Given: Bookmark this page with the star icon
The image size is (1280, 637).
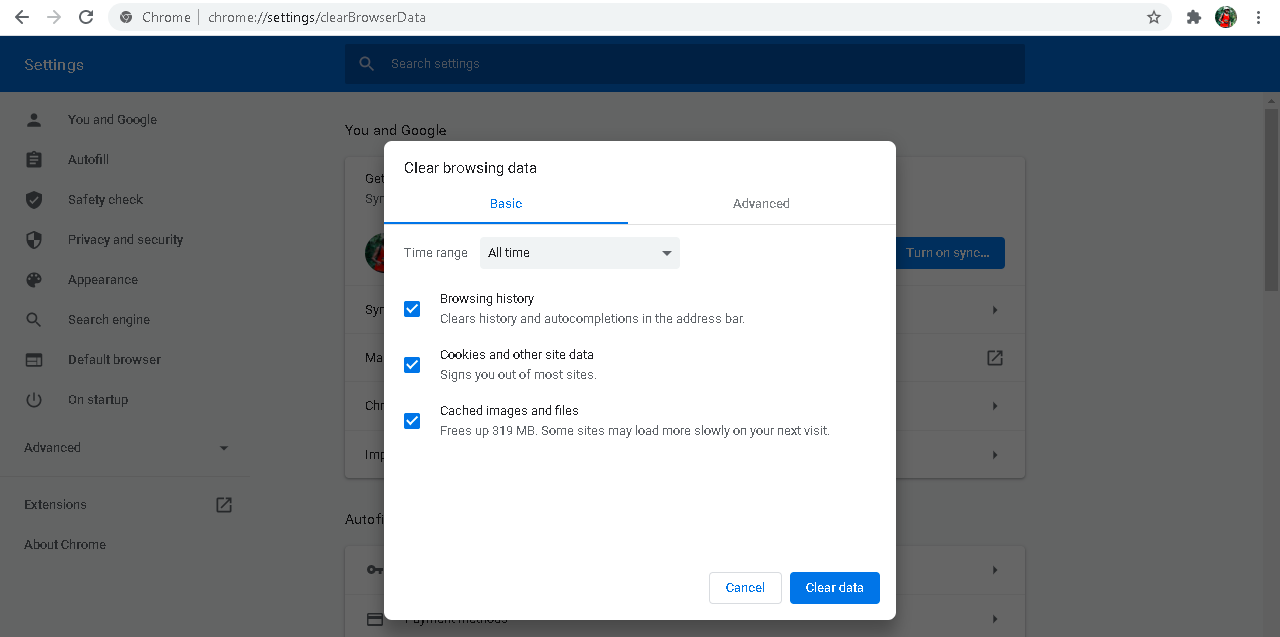Looking at the screenshot, I should click(x=1153, y=17).
